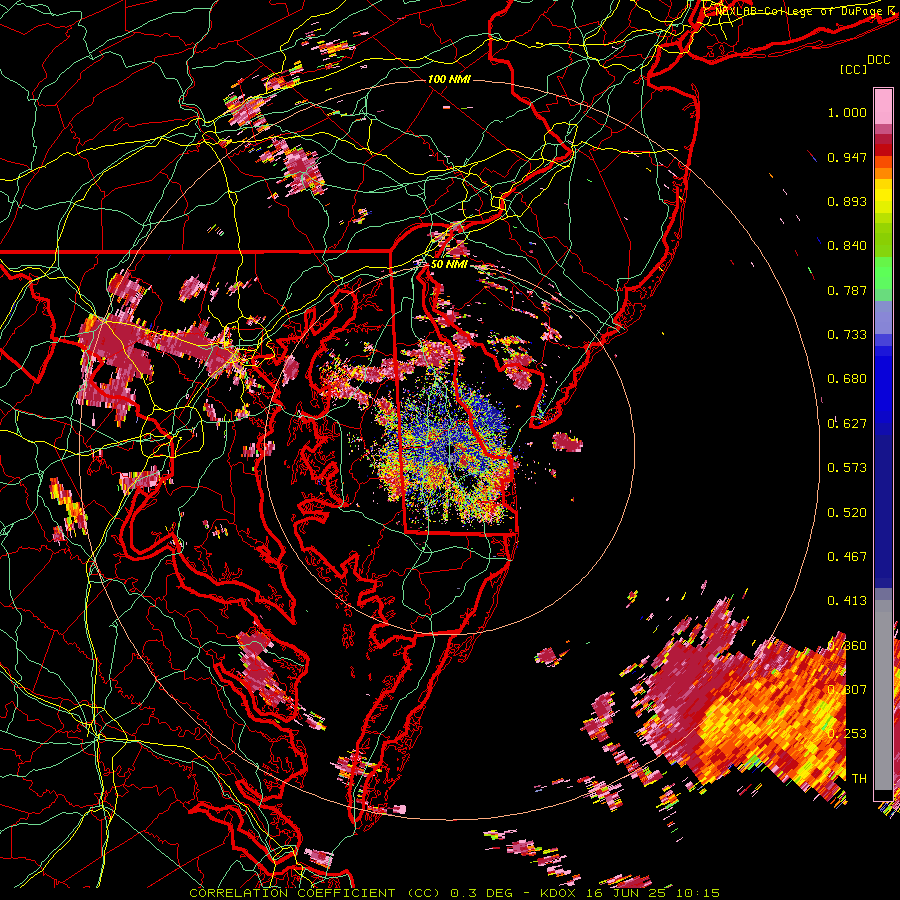Click the 0.413 legend value

[x=847, y=601]
